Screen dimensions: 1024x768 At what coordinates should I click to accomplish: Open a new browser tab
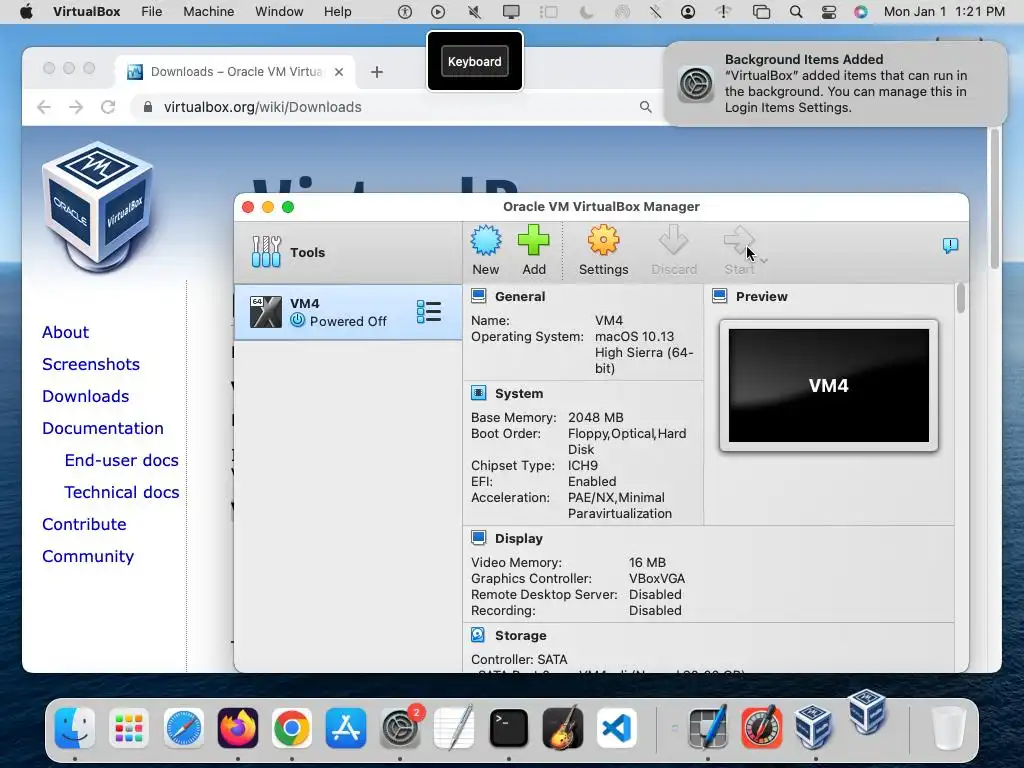pos(377,72)
